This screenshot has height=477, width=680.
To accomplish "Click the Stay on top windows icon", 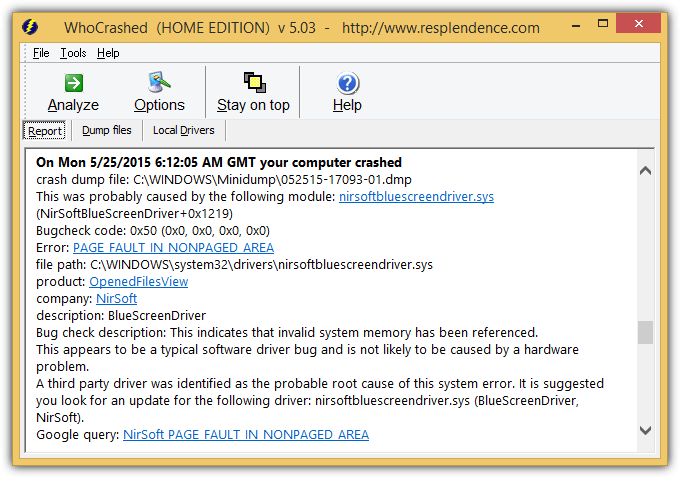I will (255, 82).
